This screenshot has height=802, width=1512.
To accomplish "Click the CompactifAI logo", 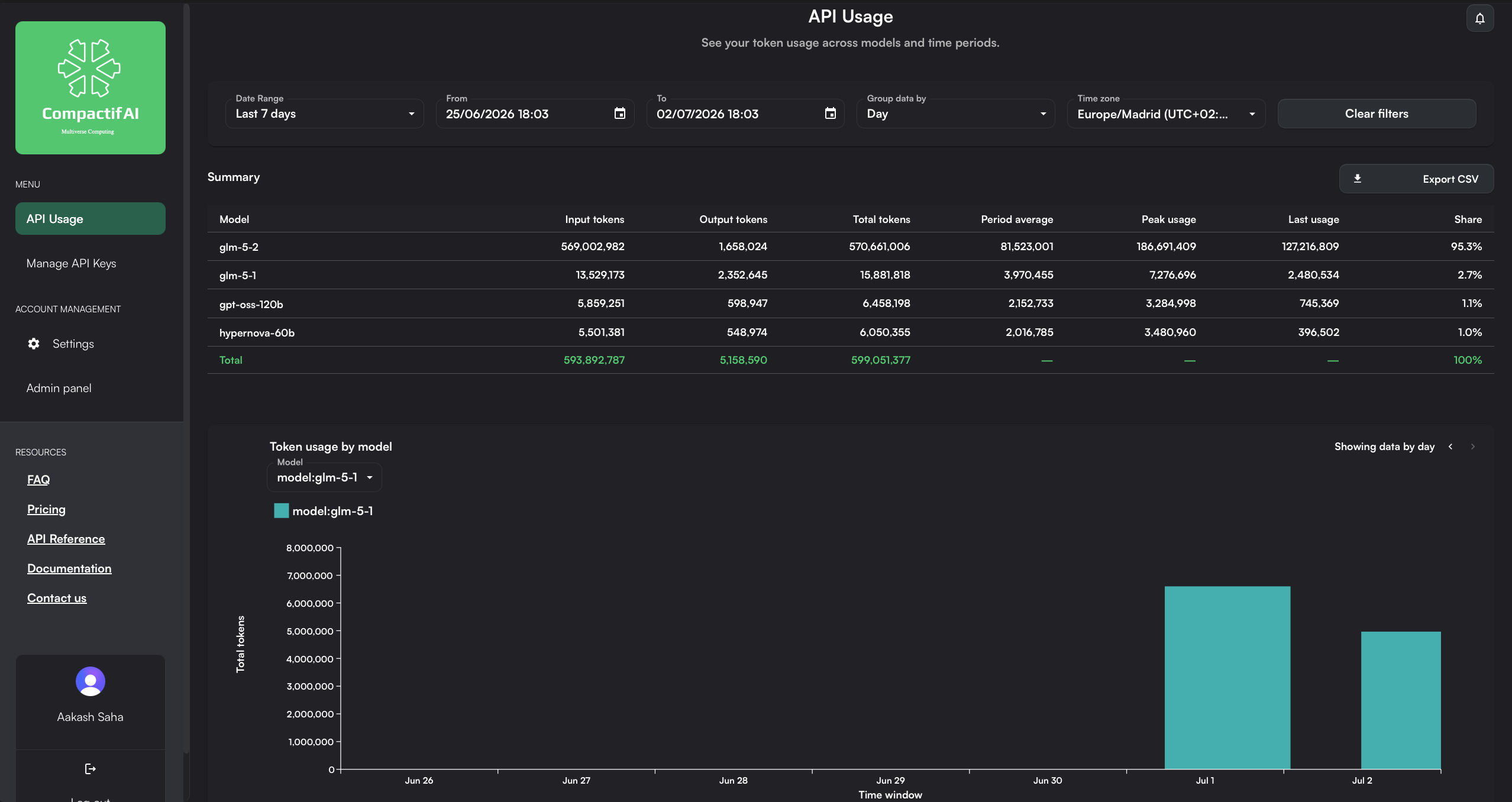I will [x=90, y=88].
